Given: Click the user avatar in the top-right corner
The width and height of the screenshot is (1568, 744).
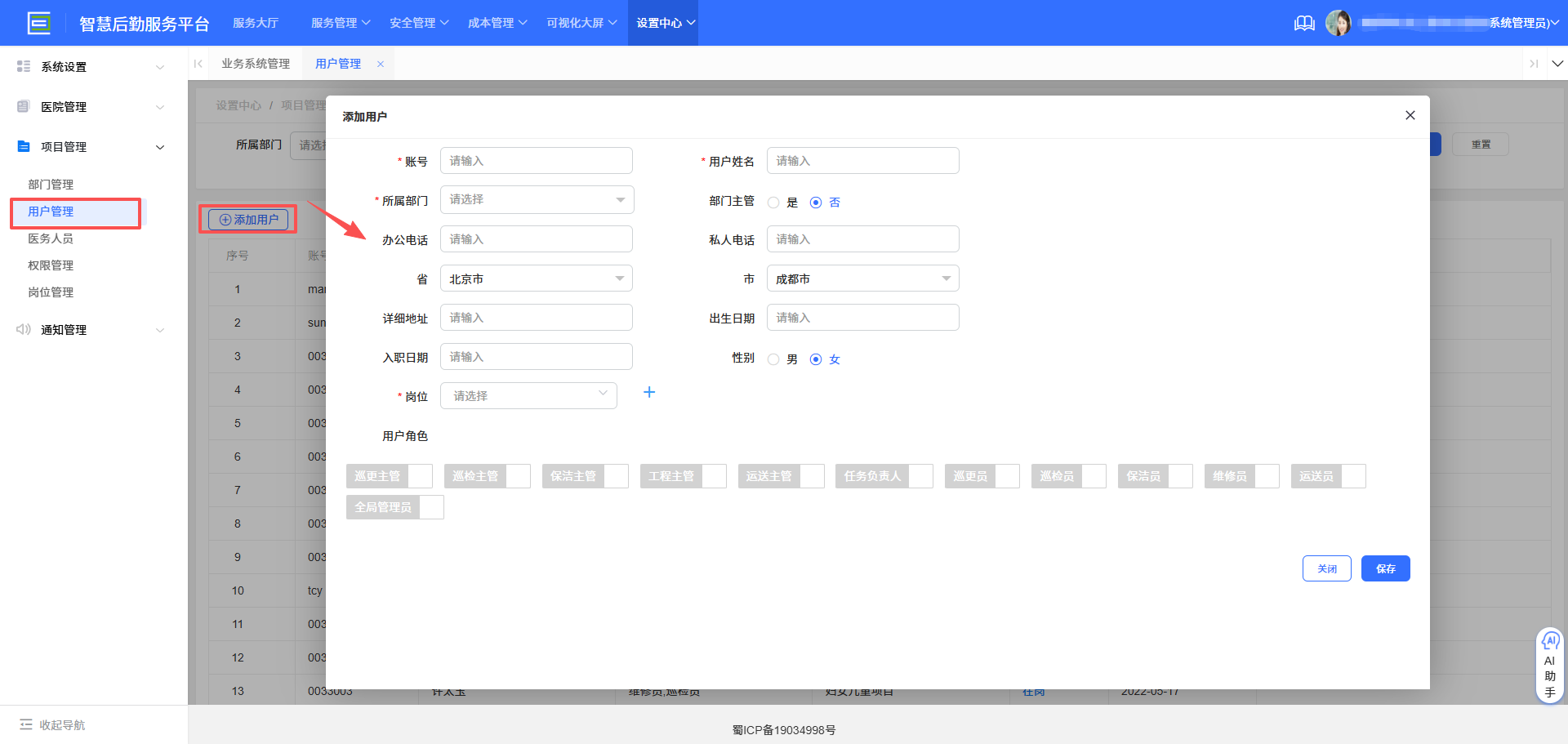Looking at the screenshot, I should click(x=1339, y=22).
